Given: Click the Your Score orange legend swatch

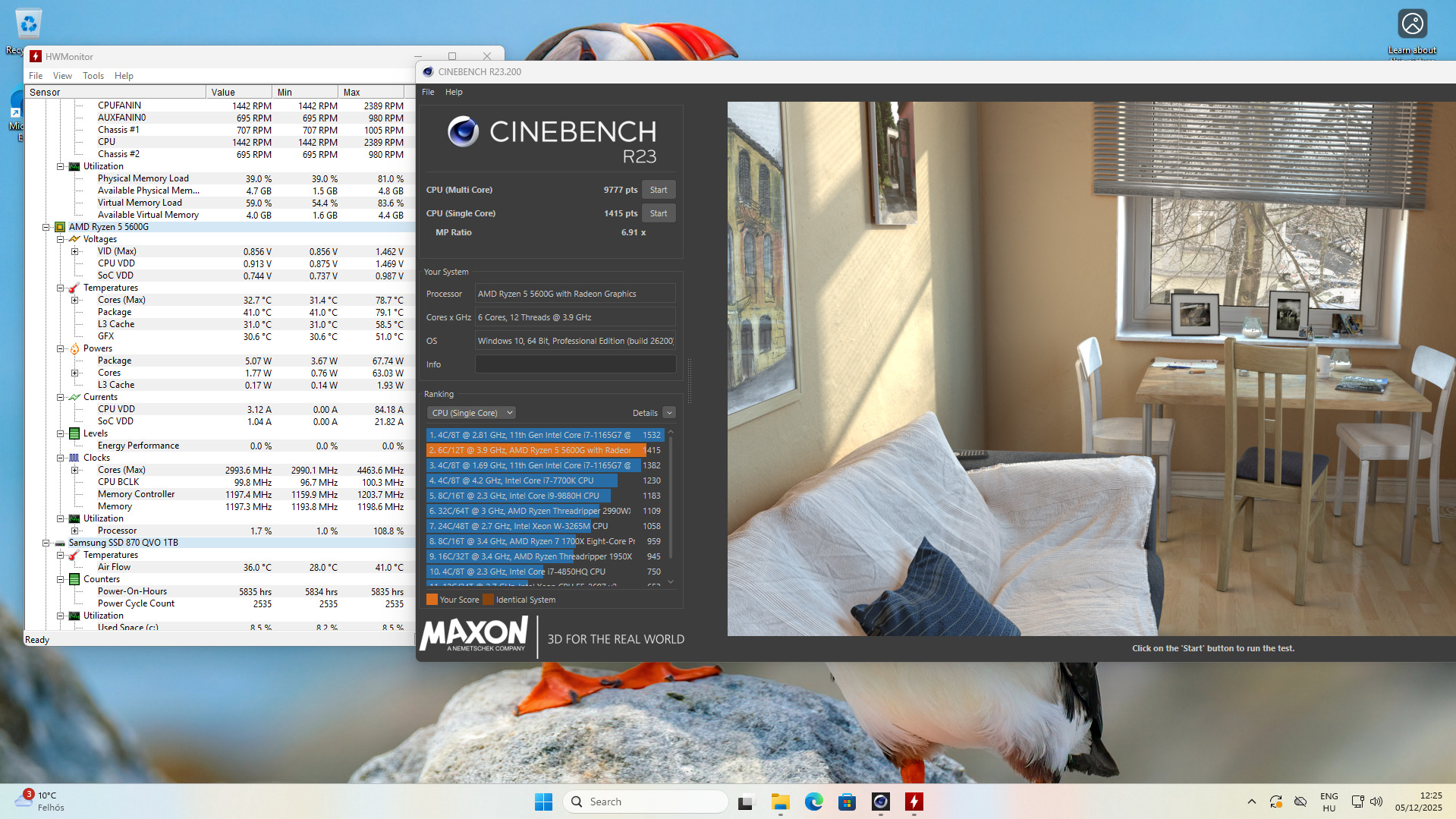Looking at the screenshot, I should pos(432,600).
